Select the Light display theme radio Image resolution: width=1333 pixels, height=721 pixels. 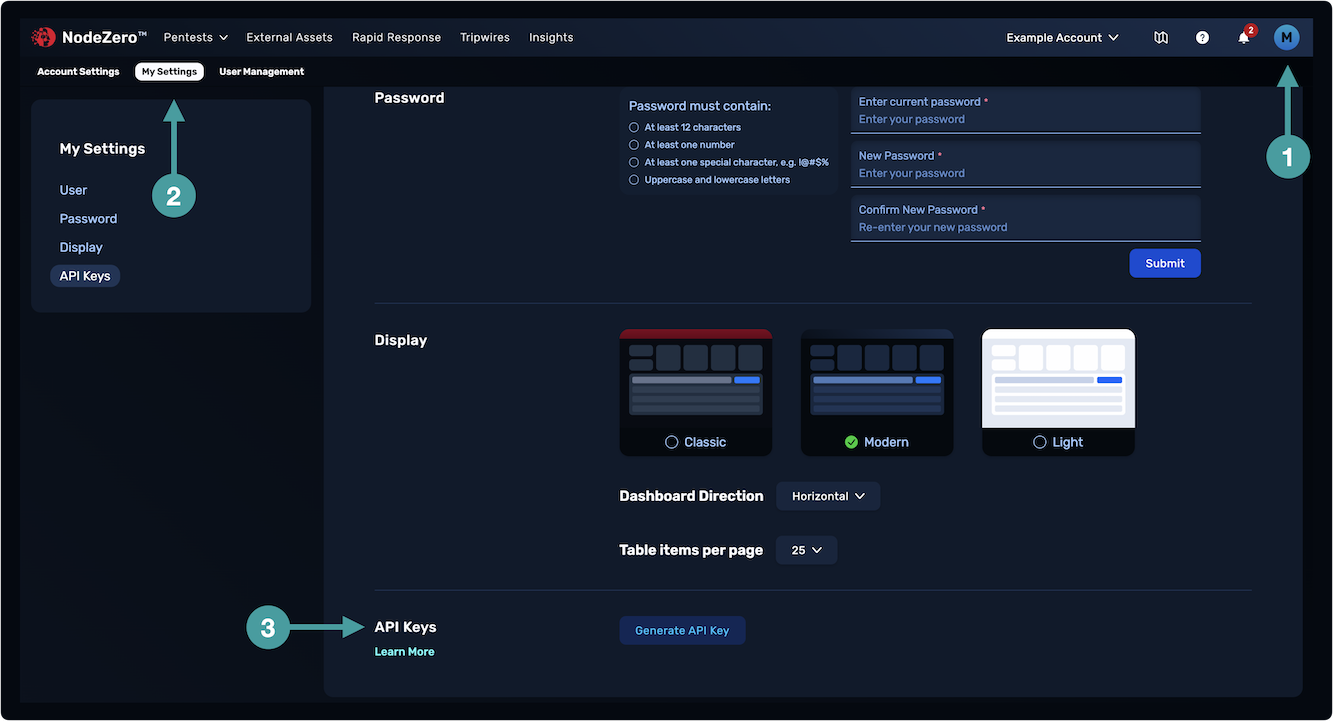pos(1040,442)
